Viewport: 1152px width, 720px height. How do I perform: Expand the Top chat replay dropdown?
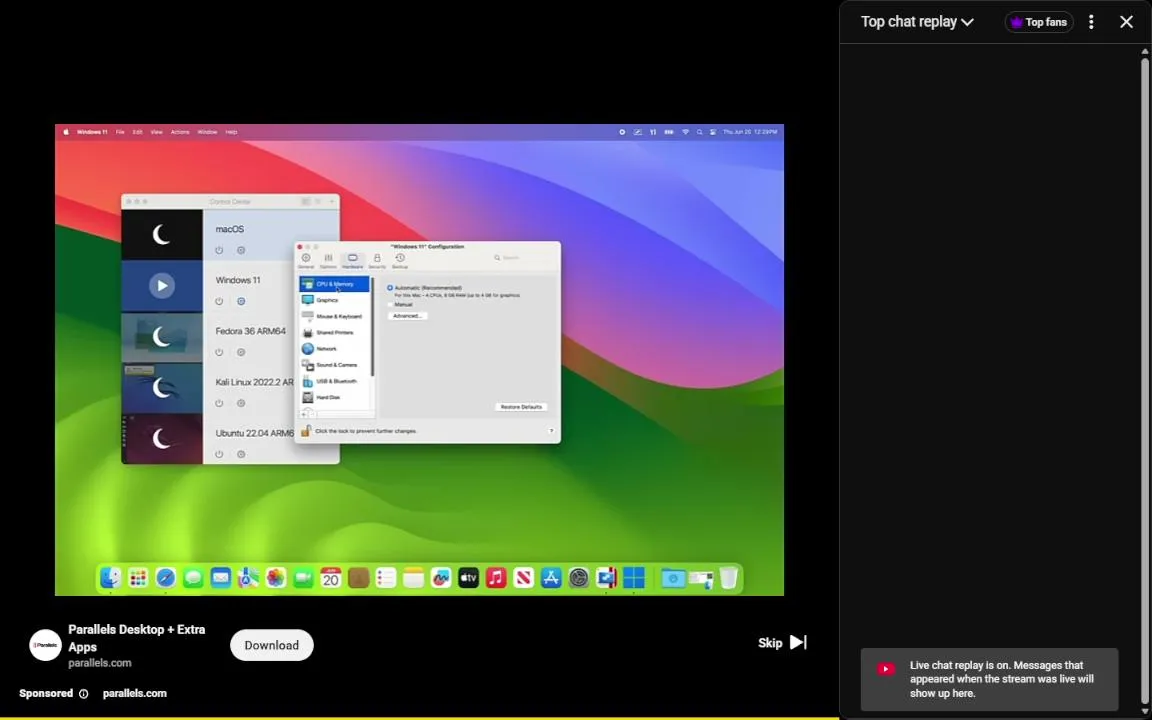[918, 22]
